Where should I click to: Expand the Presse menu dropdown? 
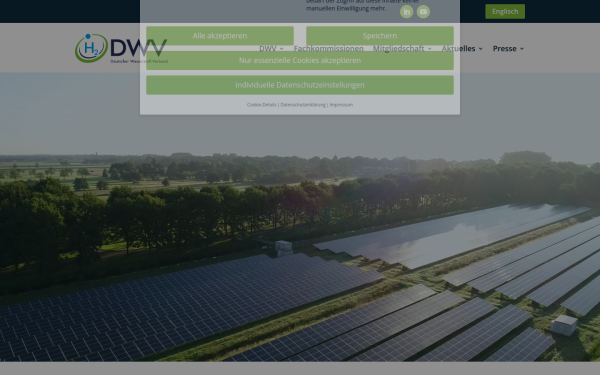[508, 49]
